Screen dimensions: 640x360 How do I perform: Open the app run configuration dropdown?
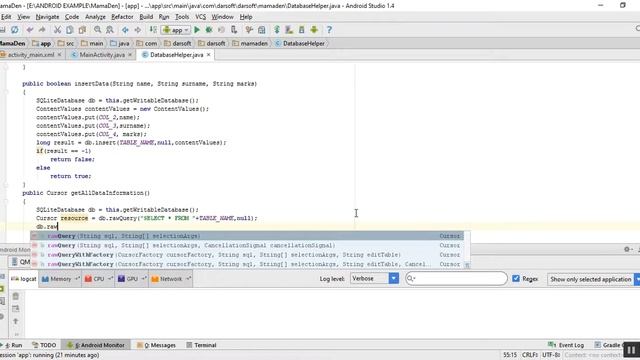(176, 30)
